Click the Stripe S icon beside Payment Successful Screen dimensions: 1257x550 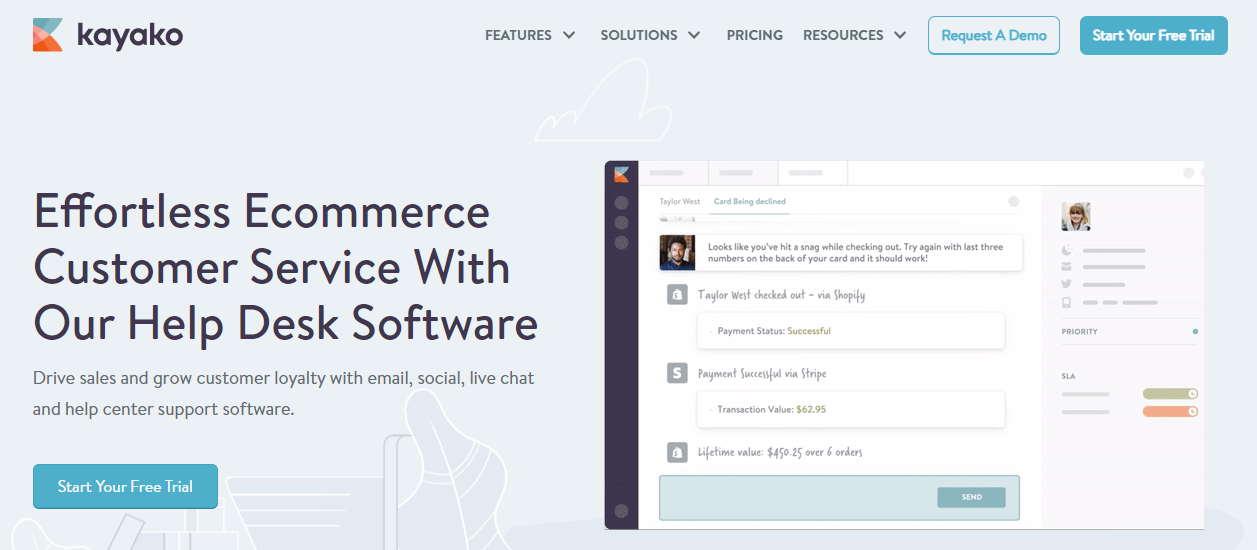[x=677, y=373]
